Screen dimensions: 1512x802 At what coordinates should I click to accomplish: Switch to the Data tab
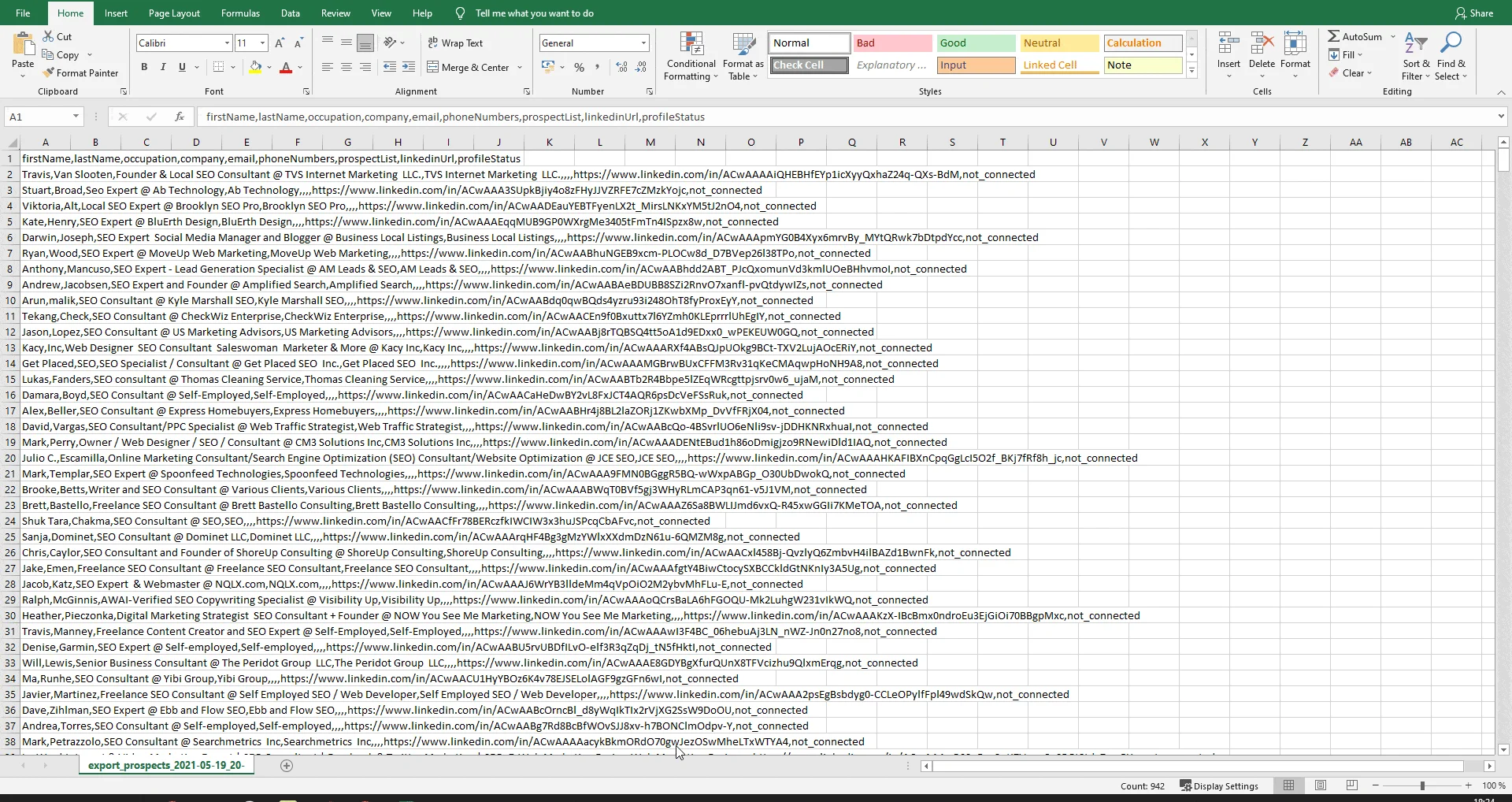290,13
